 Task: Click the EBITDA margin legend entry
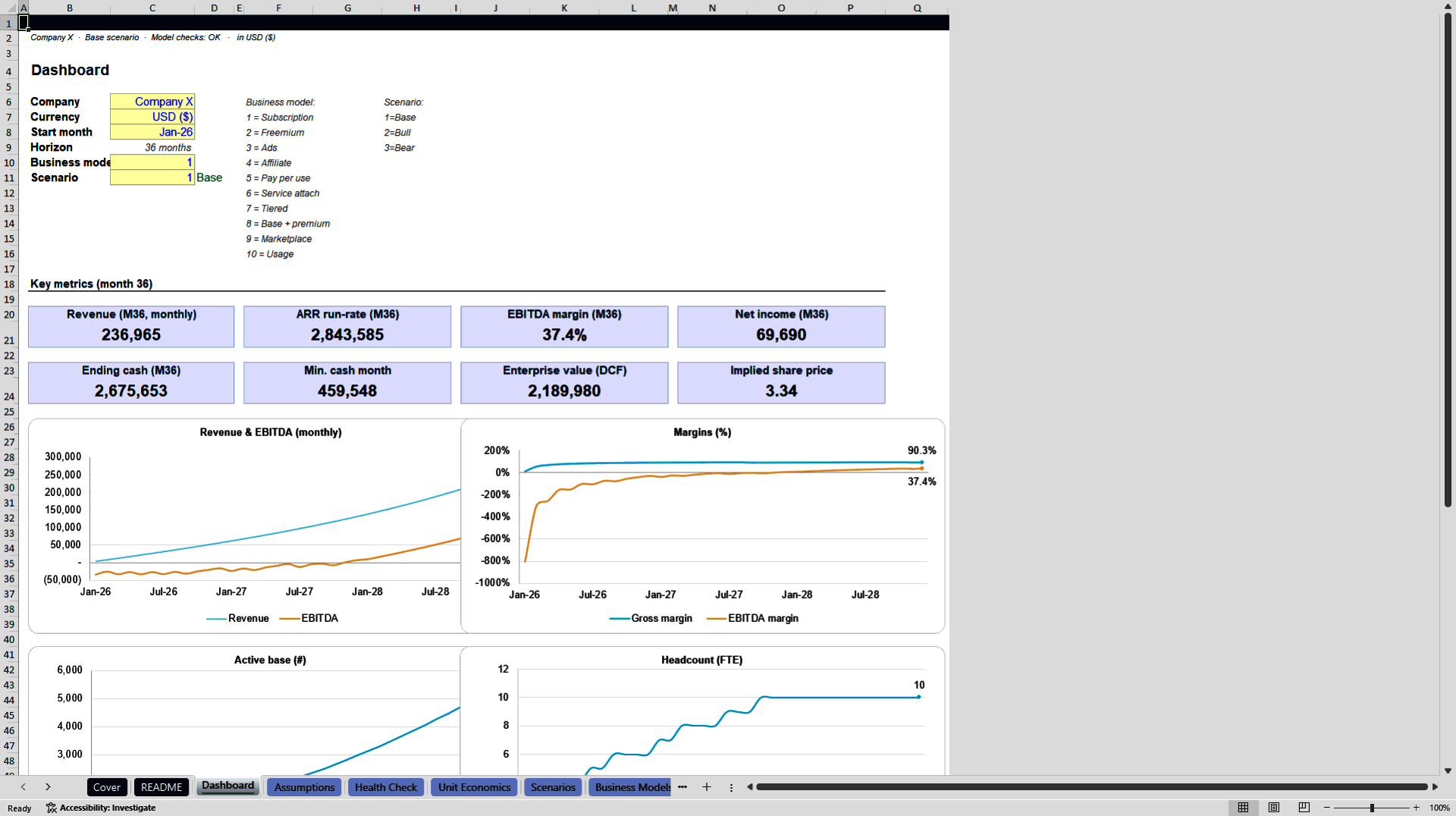[x=753, y=618]
